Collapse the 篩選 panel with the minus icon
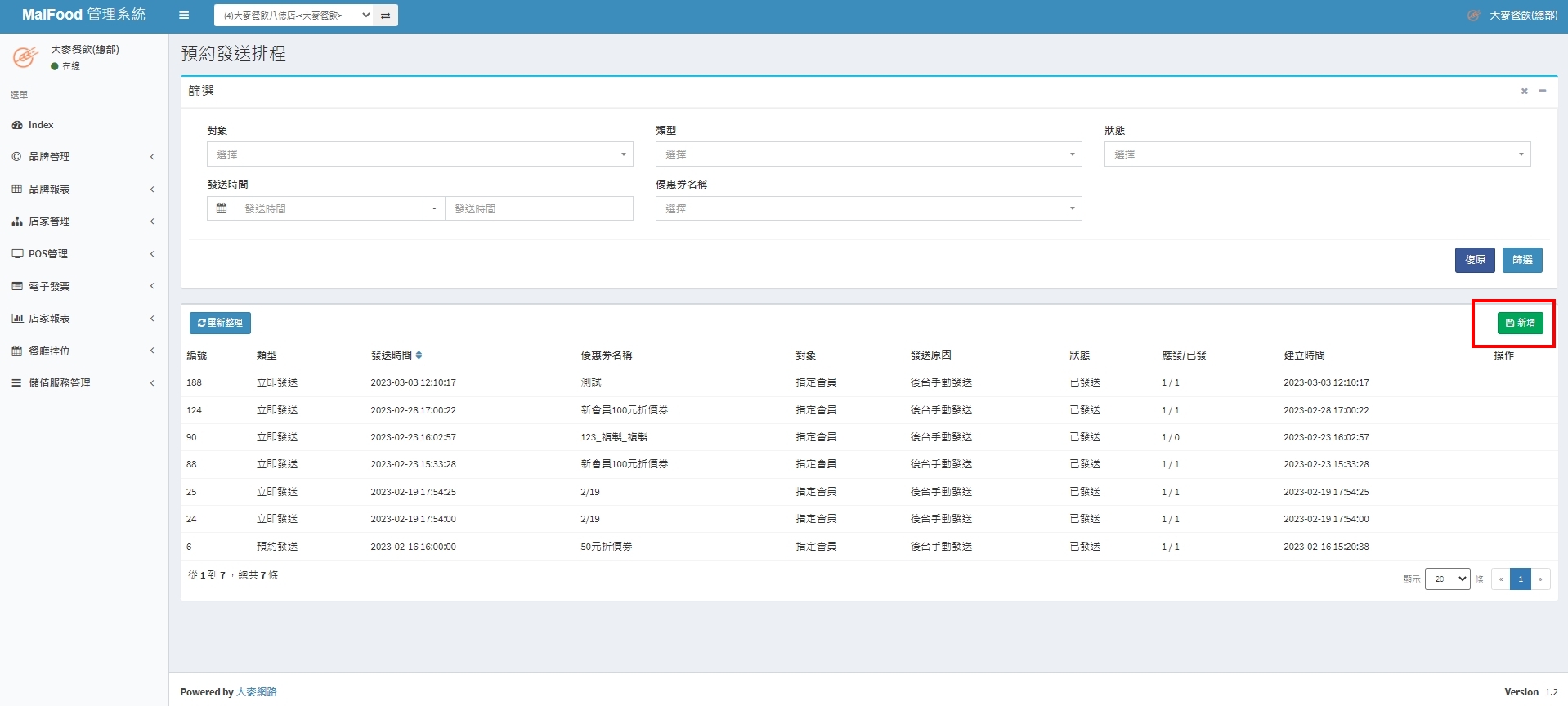This screenshot has height=706, width=1568. pyautogui.click(x=1543, y=91)
